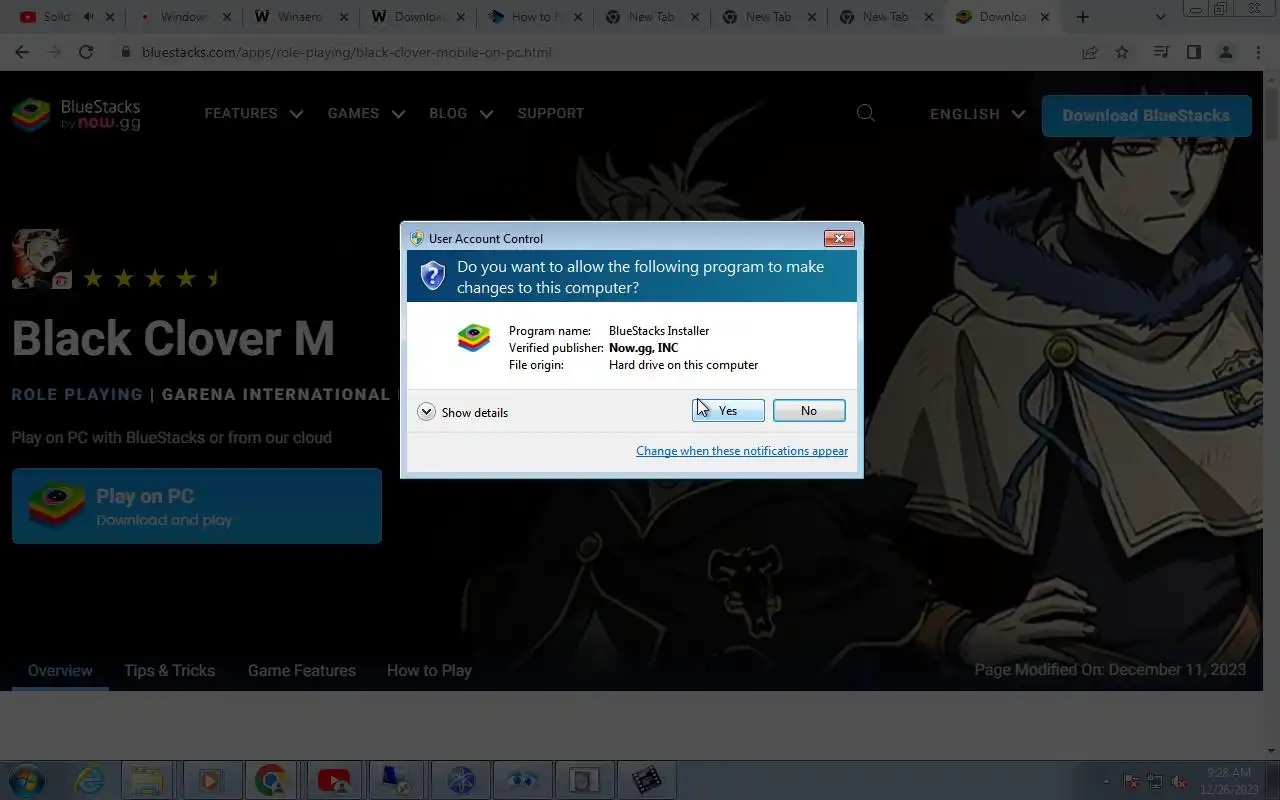Click the round blue star taskbar icon
The width and height of the screenshot is (1280, 800).
pyautogui.click(x=460, y=780)
